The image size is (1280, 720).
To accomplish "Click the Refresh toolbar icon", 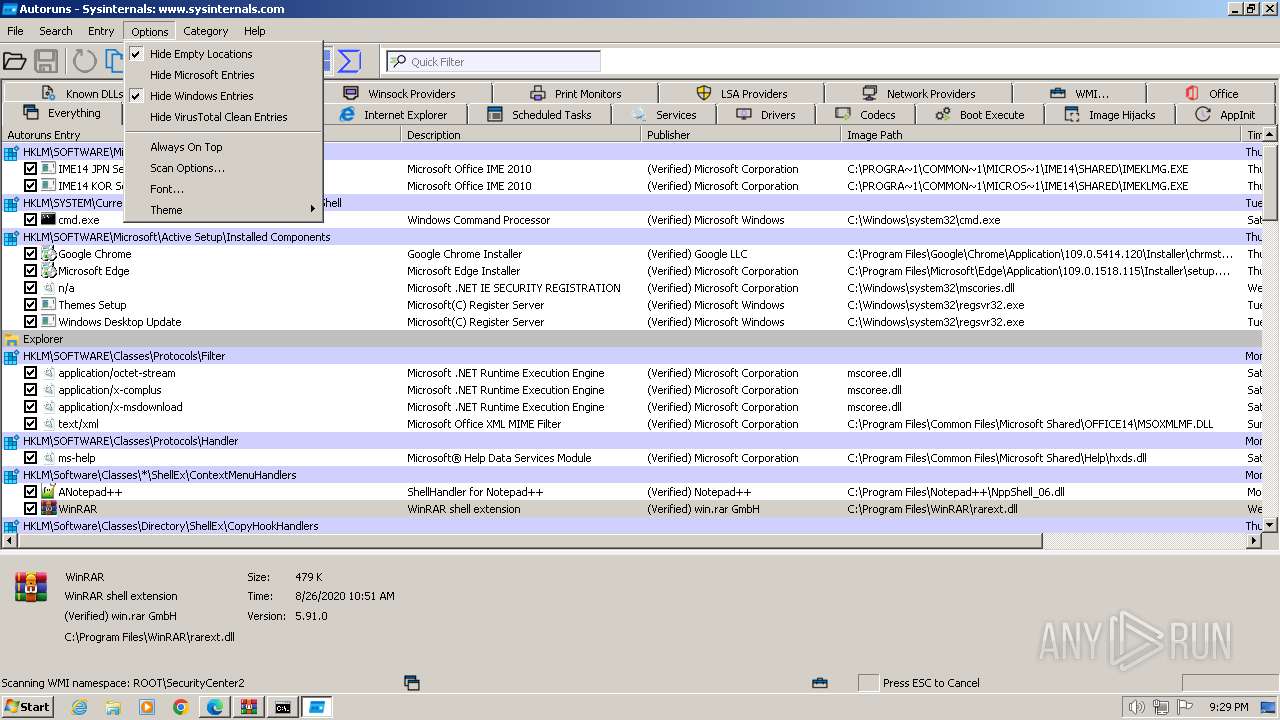I will 85,61.
